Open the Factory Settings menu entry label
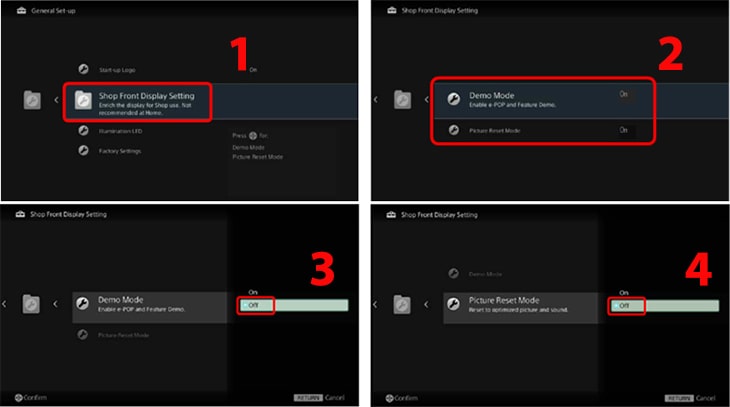The width and height of the screenshot is (730, 407). (120, 151)
